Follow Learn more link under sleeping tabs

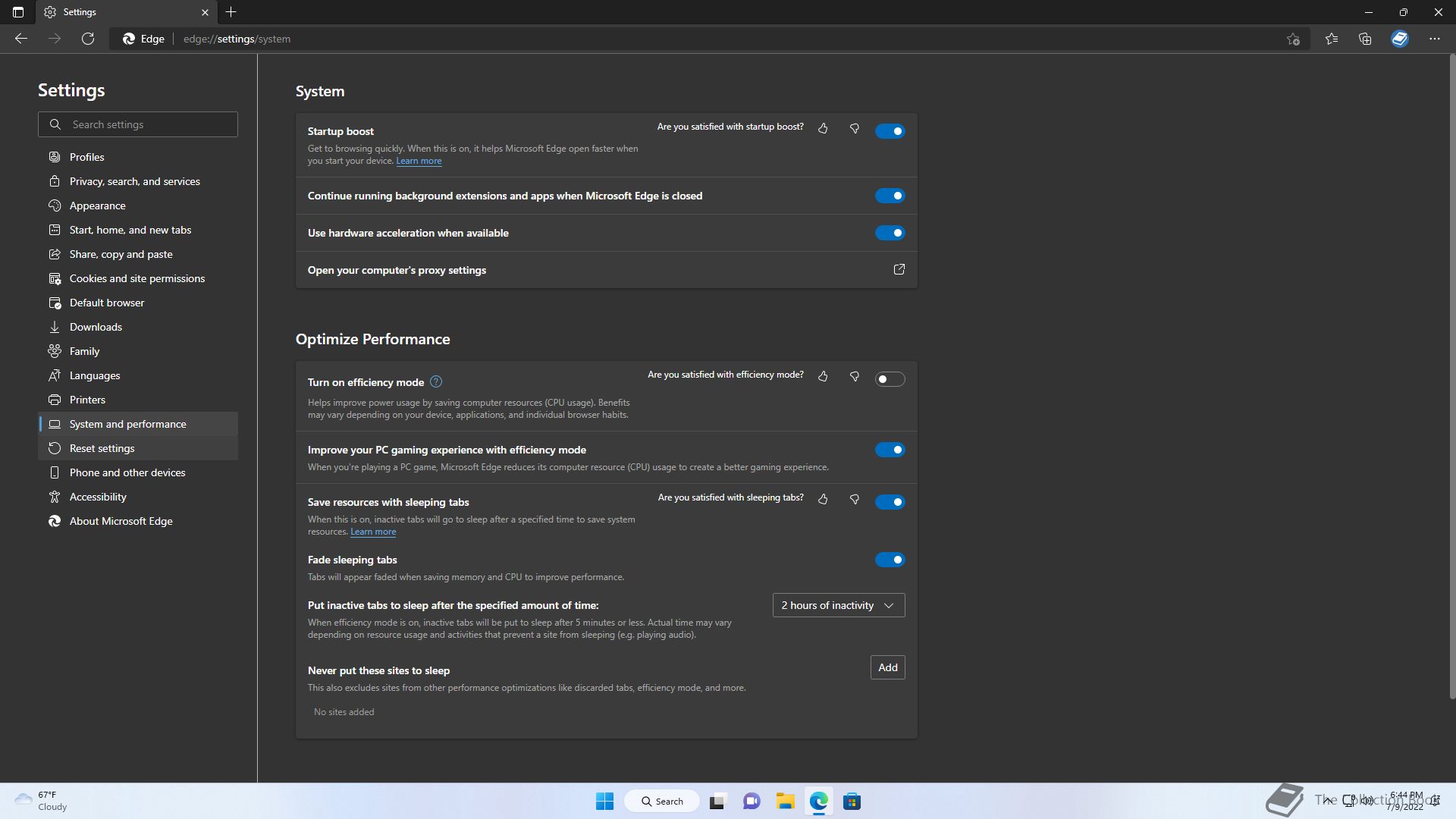coord(373,532)
